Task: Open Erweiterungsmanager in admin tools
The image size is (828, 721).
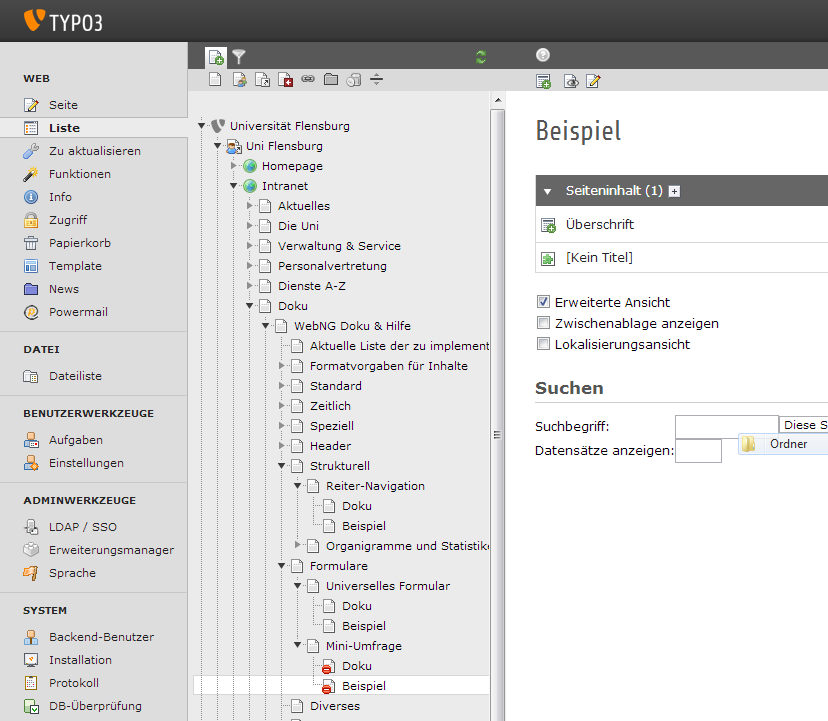Action: coord(111,550)
